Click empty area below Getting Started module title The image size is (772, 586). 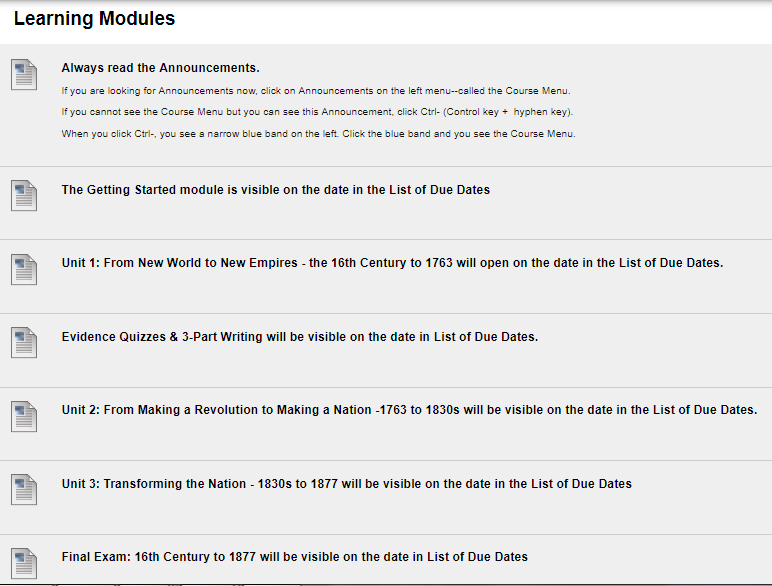(394, 219)
